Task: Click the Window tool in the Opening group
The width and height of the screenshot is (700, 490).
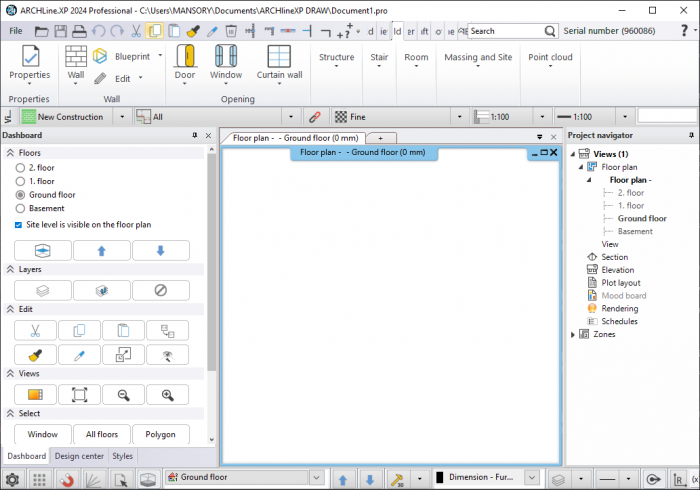Action: [x=226, y=62]
